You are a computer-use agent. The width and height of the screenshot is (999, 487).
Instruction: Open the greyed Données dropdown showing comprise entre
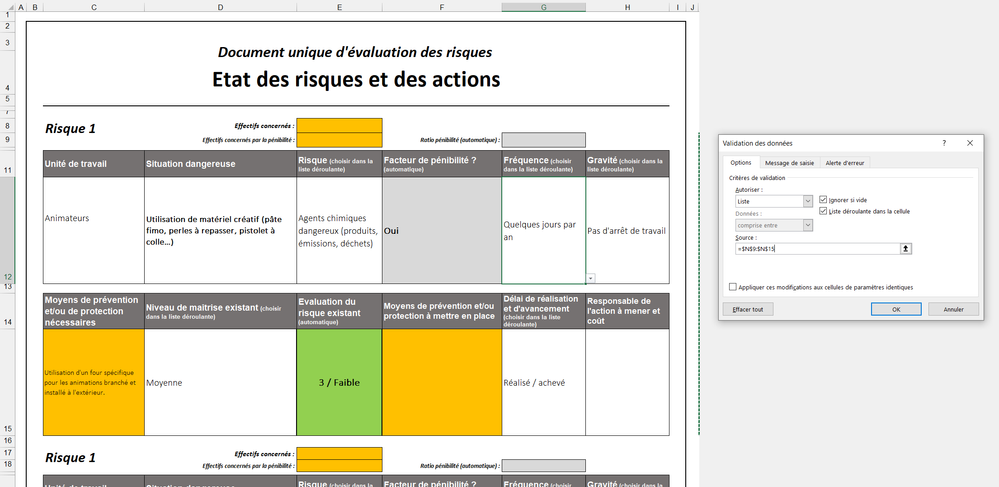[x=808, y=225]
